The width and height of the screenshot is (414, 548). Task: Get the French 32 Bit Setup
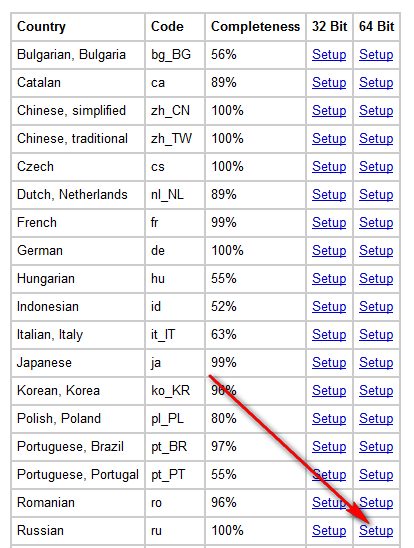(329, 223)
